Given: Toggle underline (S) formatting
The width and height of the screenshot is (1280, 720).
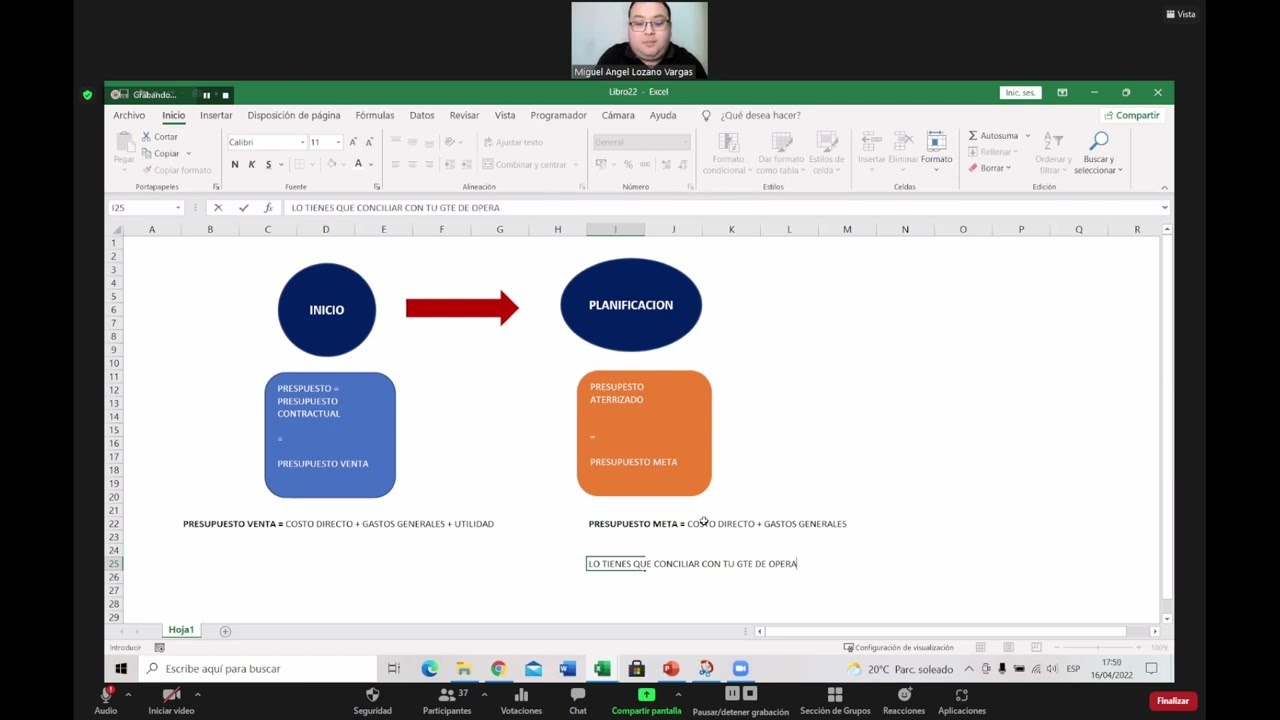Looking at the screenshot, I should [x=268, y=164].
